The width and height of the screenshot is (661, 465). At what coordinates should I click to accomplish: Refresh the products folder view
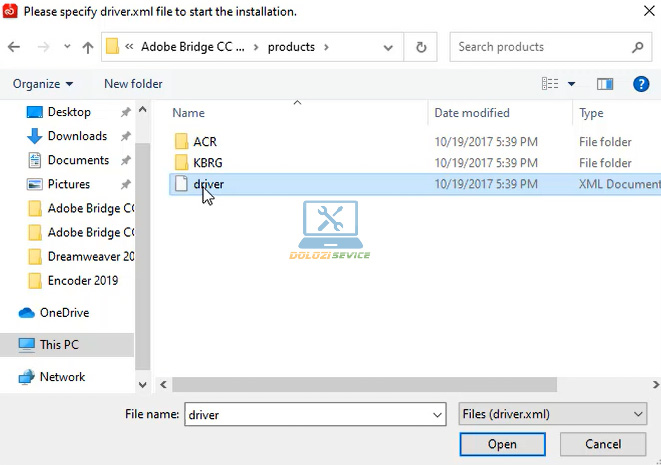tap(421, 47)
